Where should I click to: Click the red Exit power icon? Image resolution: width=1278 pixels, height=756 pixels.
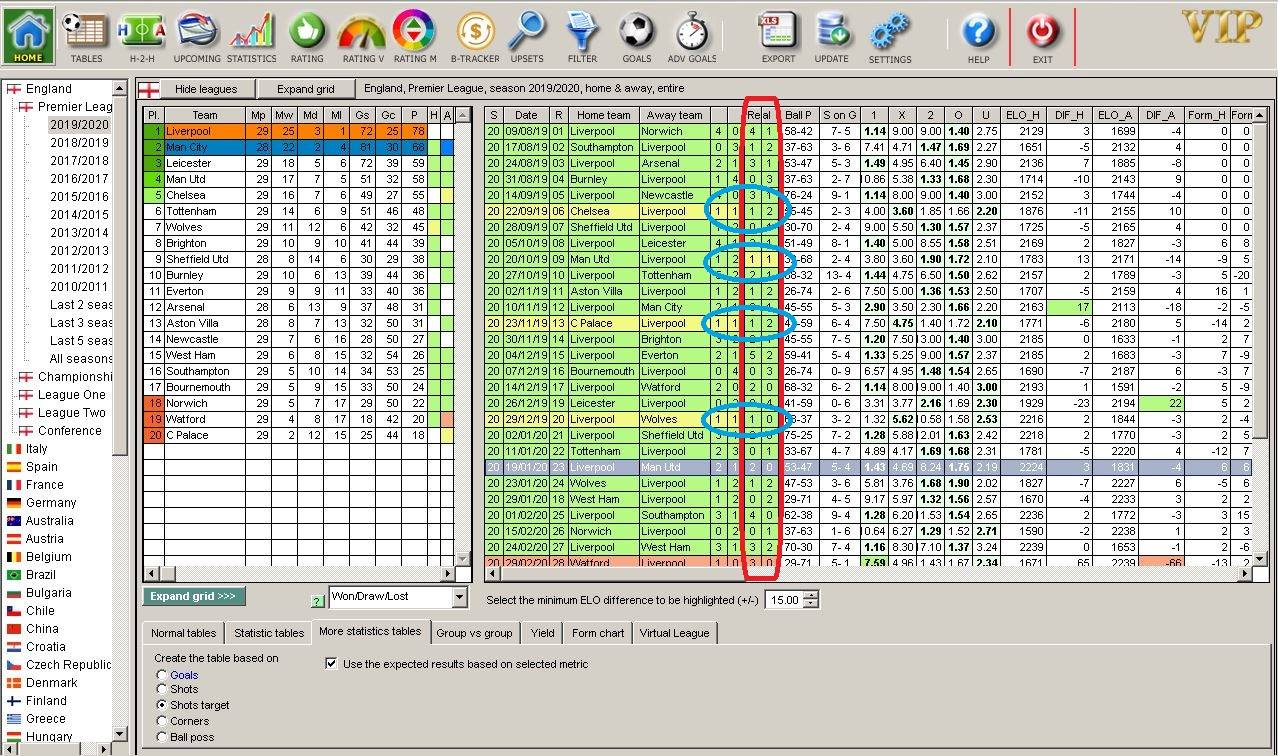[x=1042, y=37]
